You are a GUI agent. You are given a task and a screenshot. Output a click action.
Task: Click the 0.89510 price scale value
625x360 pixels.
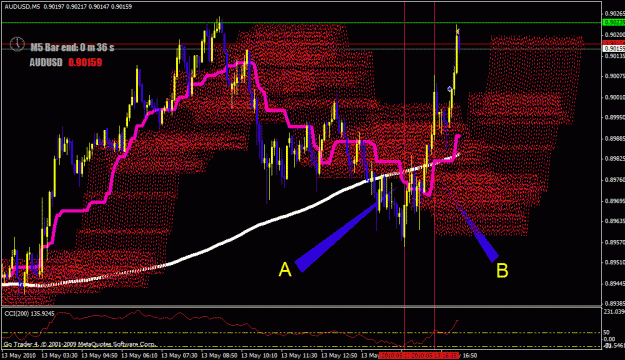tap(614, 263)
